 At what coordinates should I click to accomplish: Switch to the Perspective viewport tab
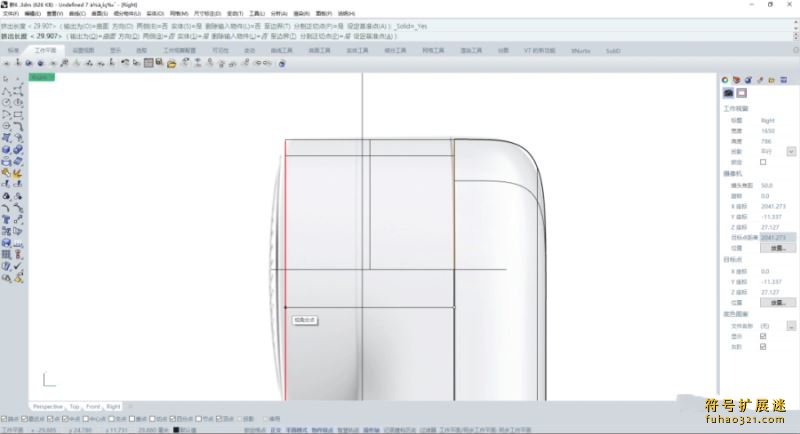(x=47, y=406)
